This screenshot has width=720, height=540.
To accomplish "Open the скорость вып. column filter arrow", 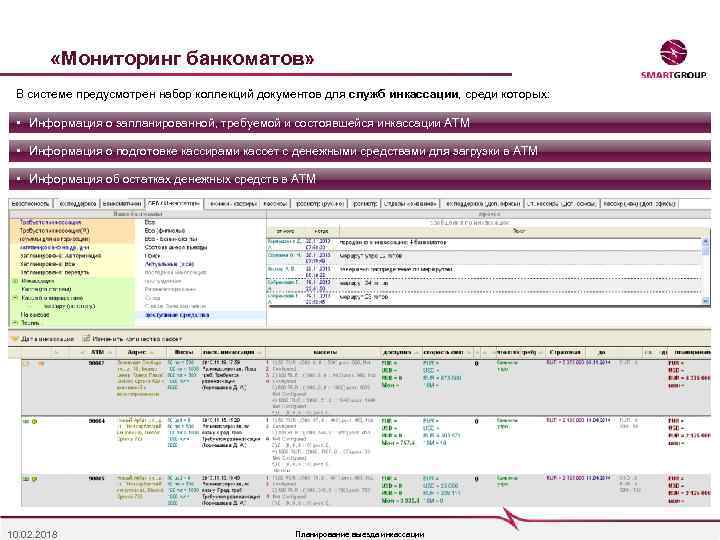I will coord(468,352).
